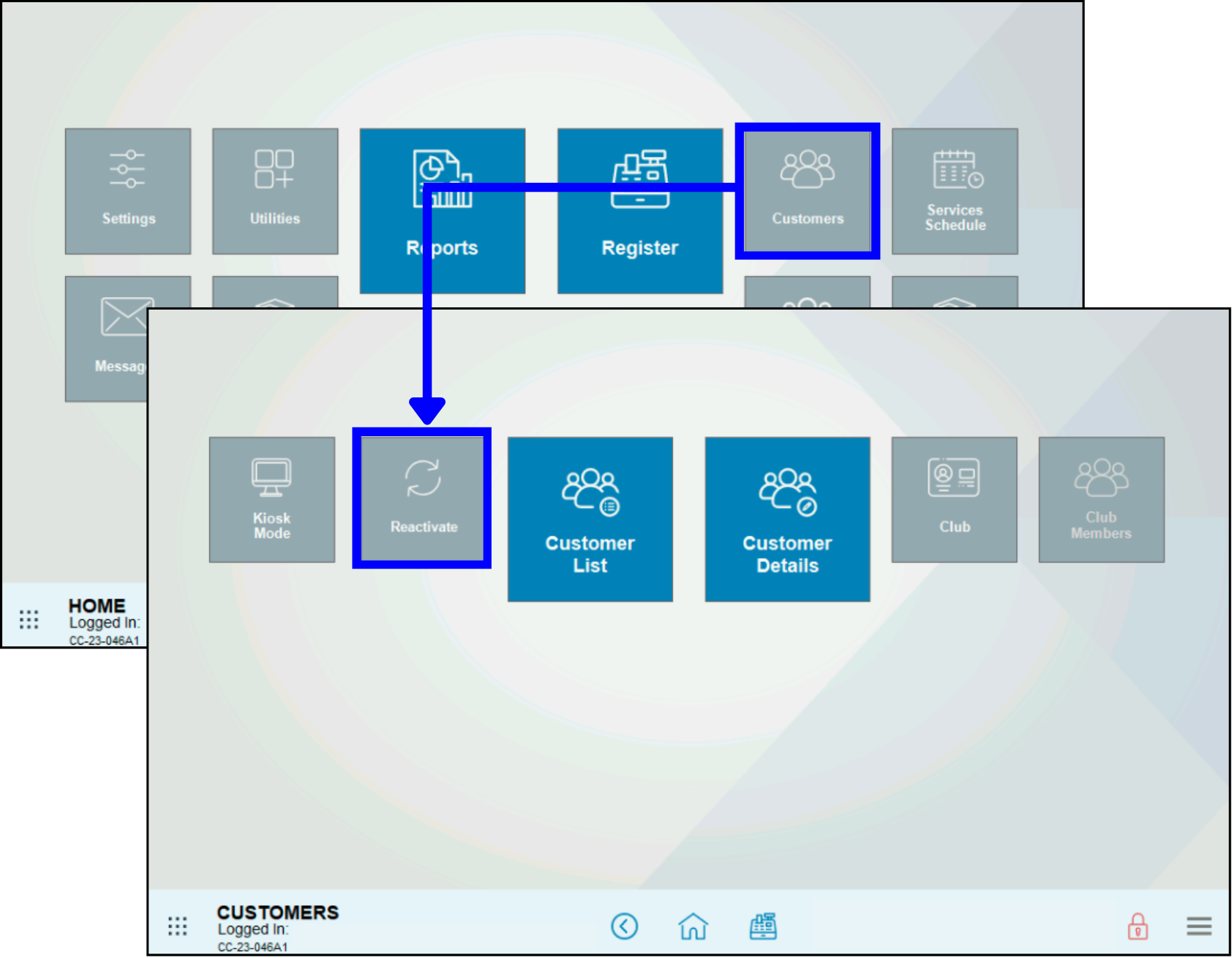Select the Club tile
Screen dimensions: 1232x958
coord(954,500)
